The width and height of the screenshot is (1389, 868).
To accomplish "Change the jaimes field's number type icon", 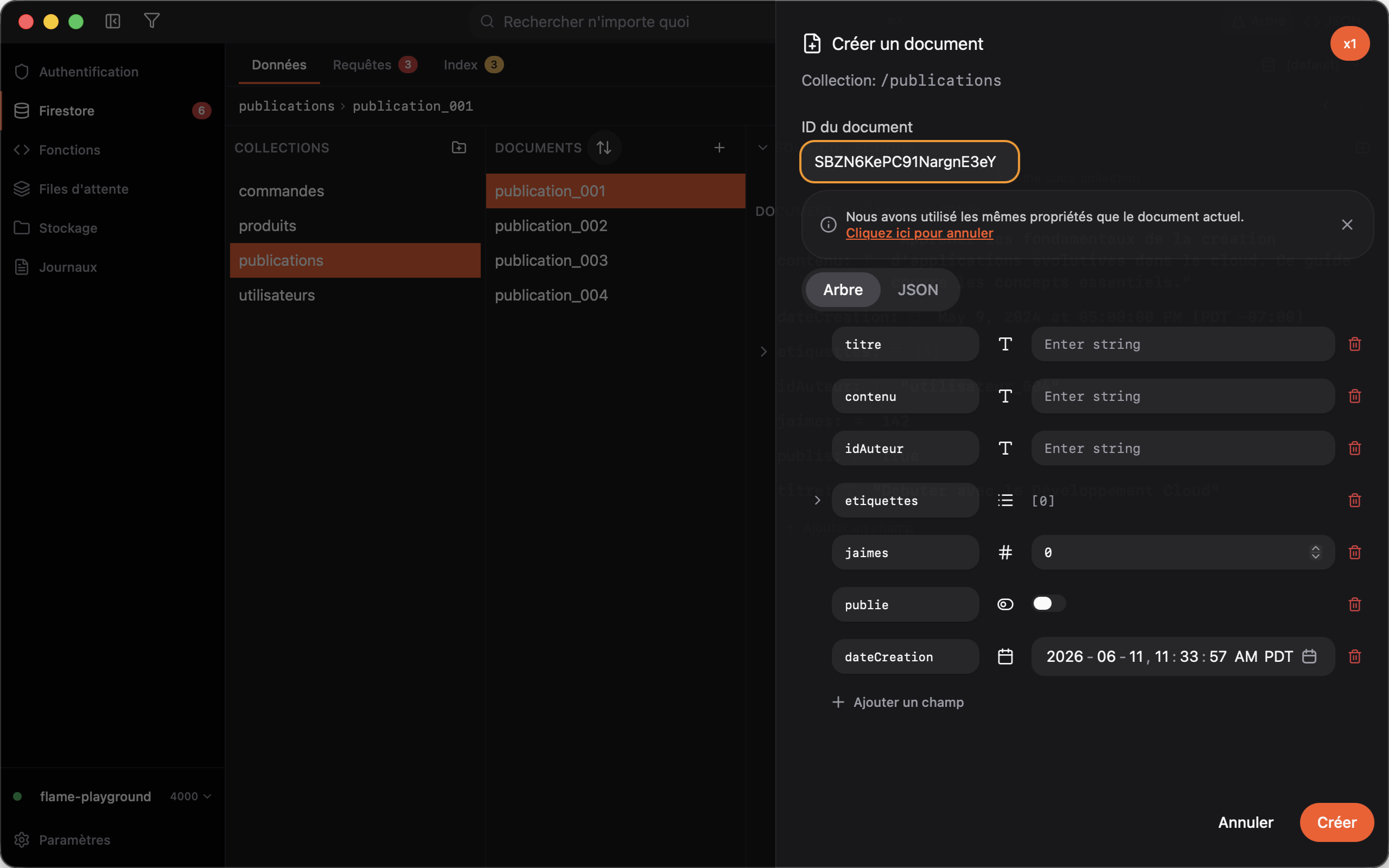I will [1005, 552].
